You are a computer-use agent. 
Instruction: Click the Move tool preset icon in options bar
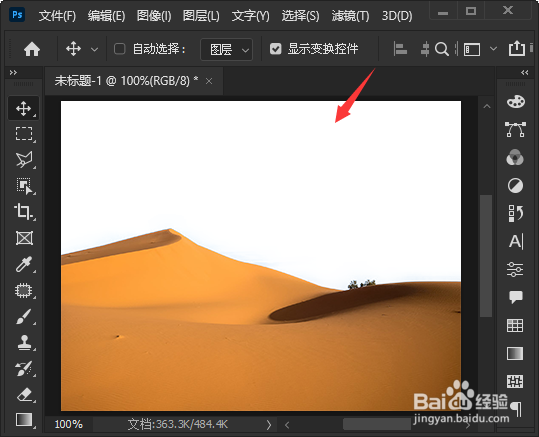tap(73, 49)
